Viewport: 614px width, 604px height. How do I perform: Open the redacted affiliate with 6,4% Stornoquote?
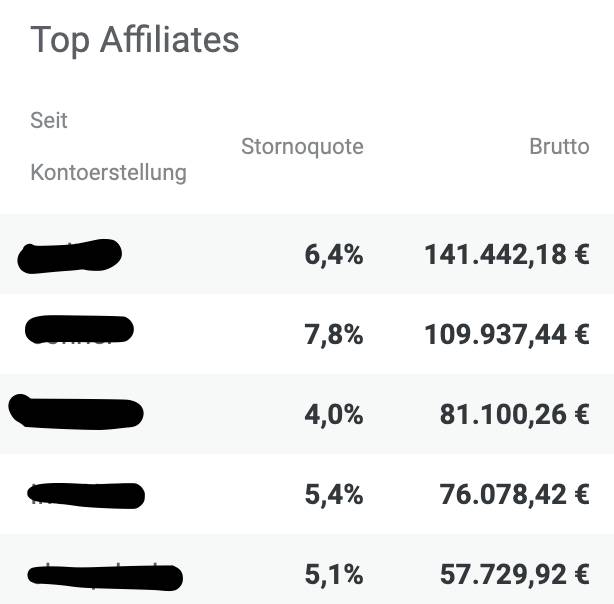click(70, 256)
